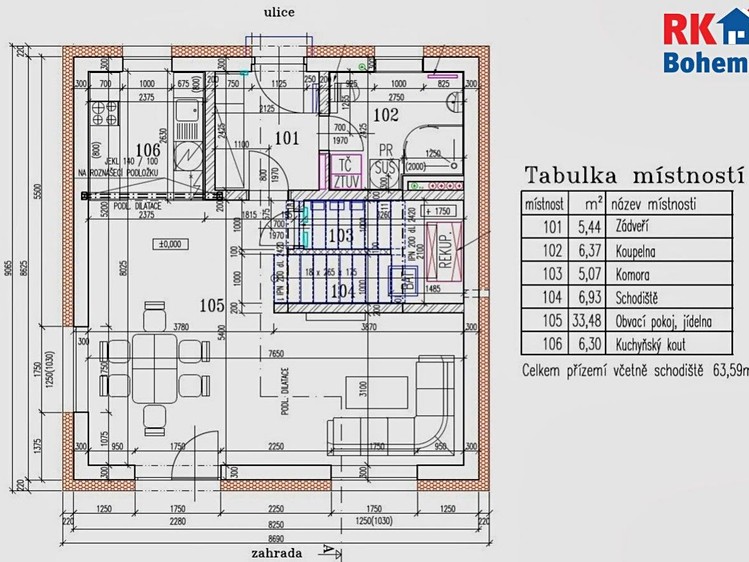Click the area value "5,44" in the table
The image size is (749, 562).
coord(589,227)
